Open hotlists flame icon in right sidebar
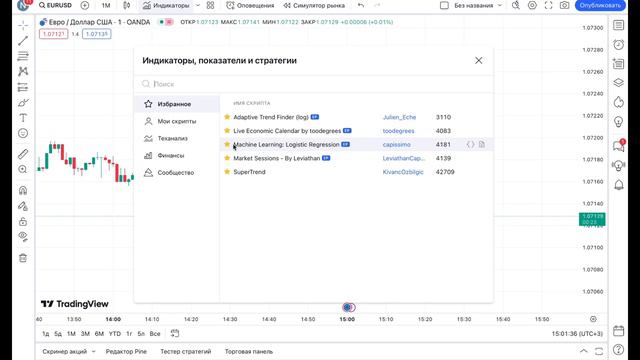The width and height of the screenshot is (640, 360). click(x=618, y=102)
